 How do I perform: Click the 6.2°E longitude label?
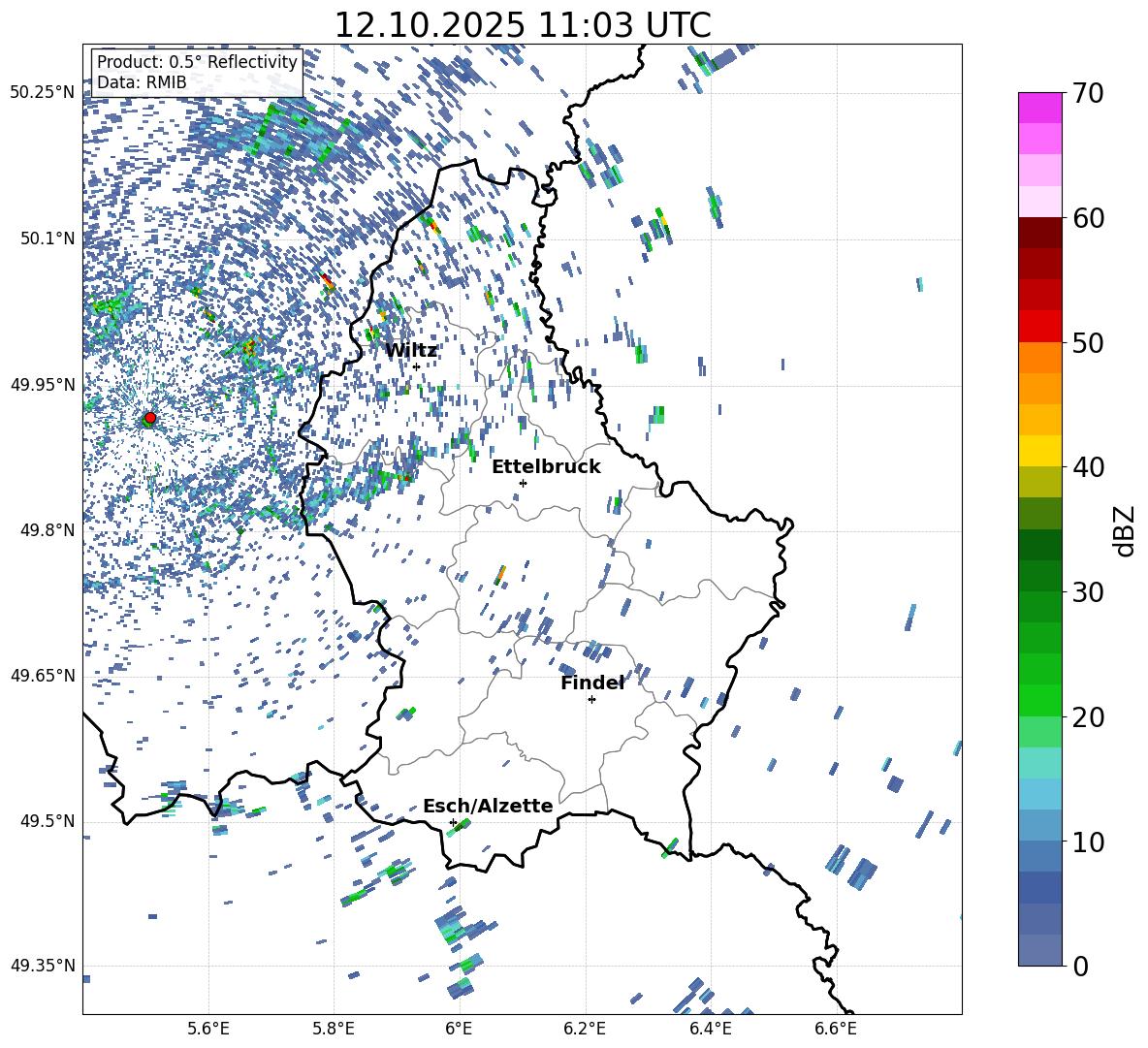click(585, 1029)
